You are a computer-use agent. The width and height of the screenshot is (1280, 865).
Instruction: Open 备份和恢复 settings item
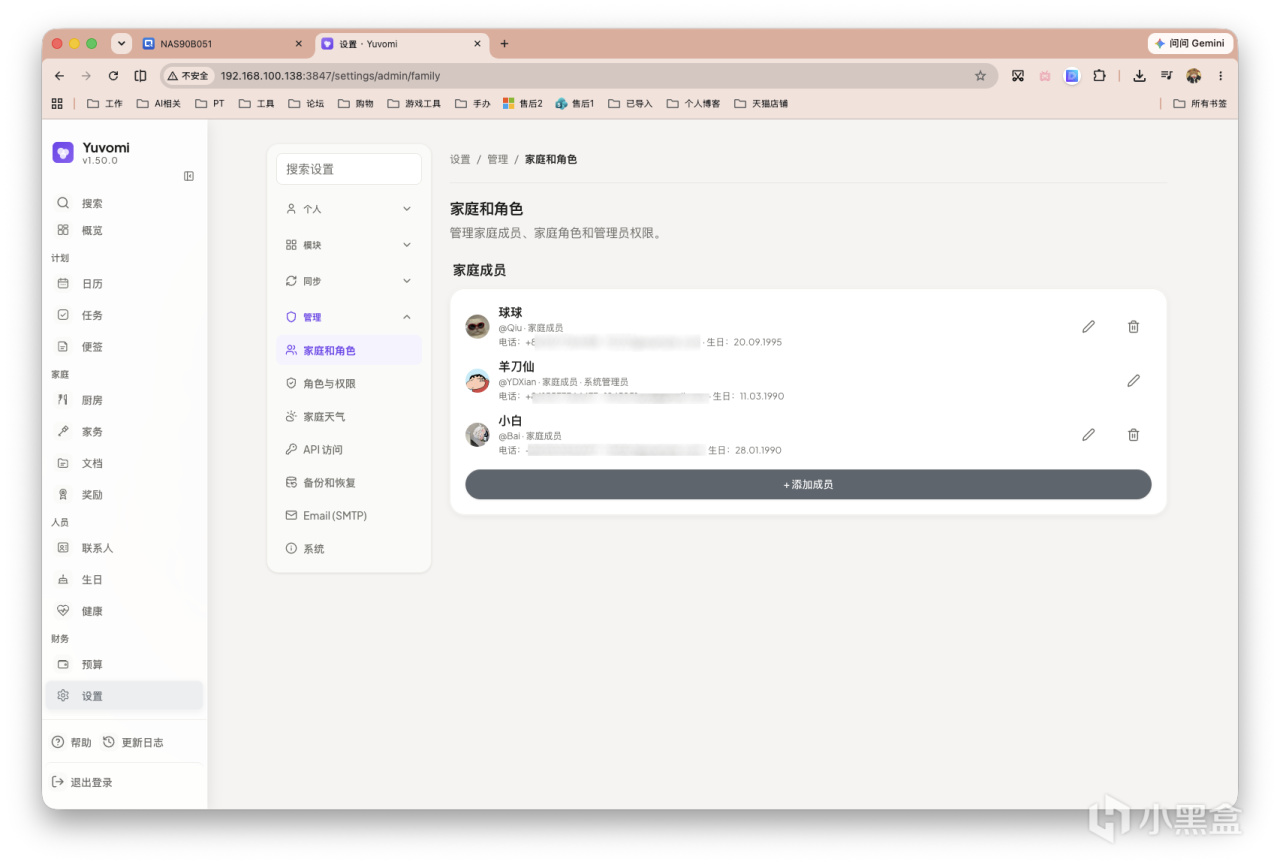tap(348, 483)
